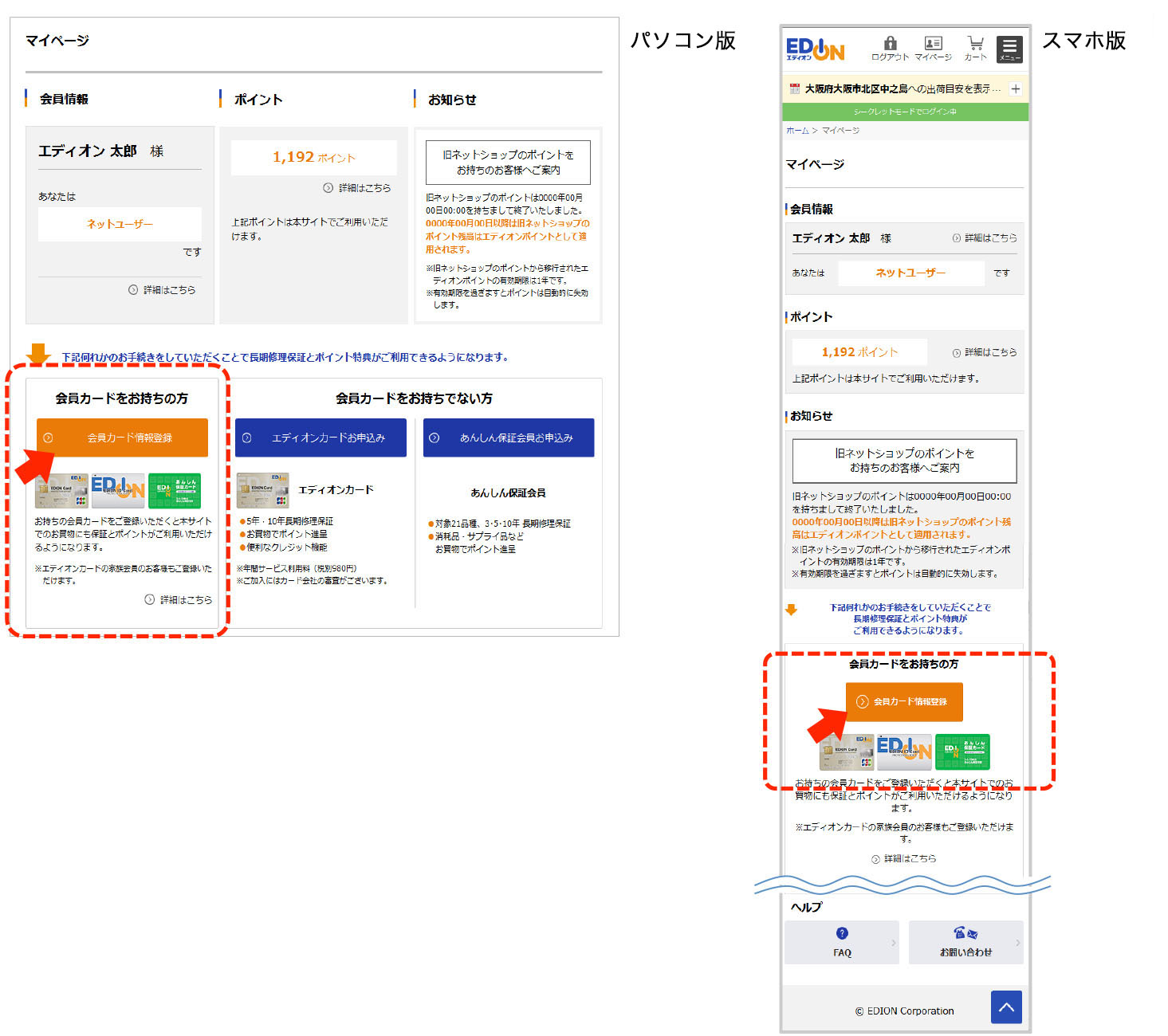Click マイページ breadcrumb text in mobile view
Image resolution: width=1168 pixels, height=1036 pixels.
point(840,131)
